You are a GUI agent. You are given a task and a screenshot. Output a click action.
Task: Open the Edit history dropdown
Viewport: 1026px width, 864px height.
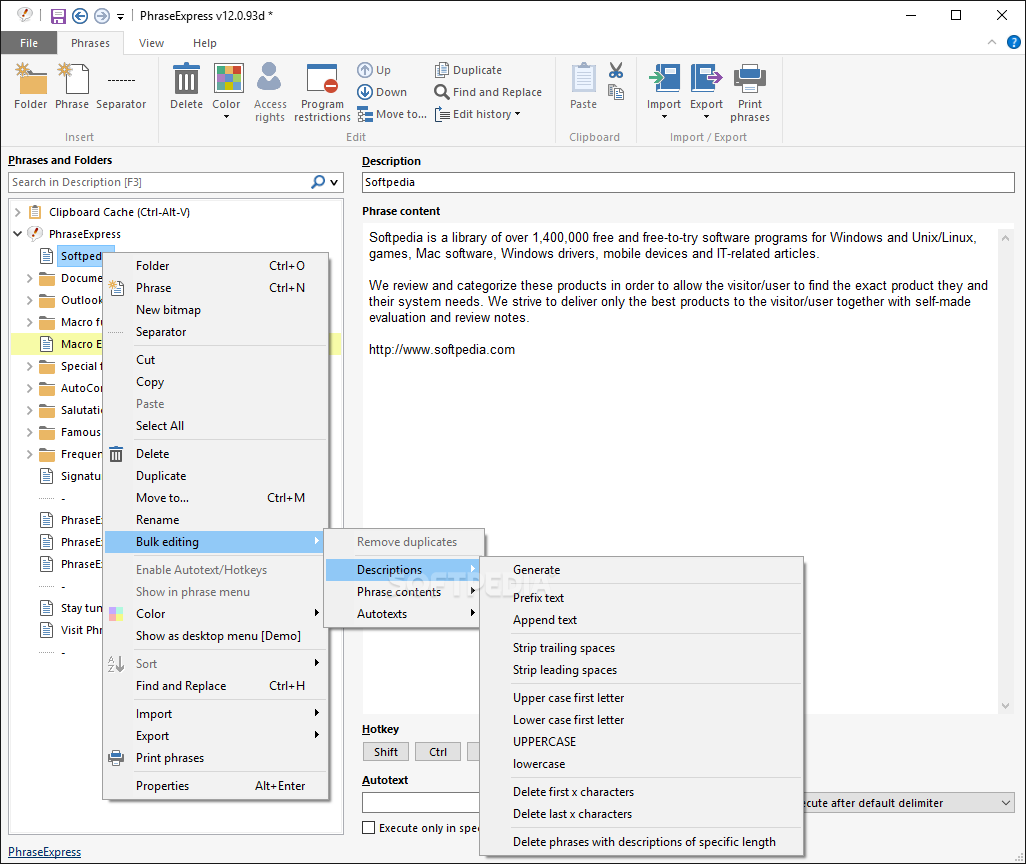click(x=478, y=114)
